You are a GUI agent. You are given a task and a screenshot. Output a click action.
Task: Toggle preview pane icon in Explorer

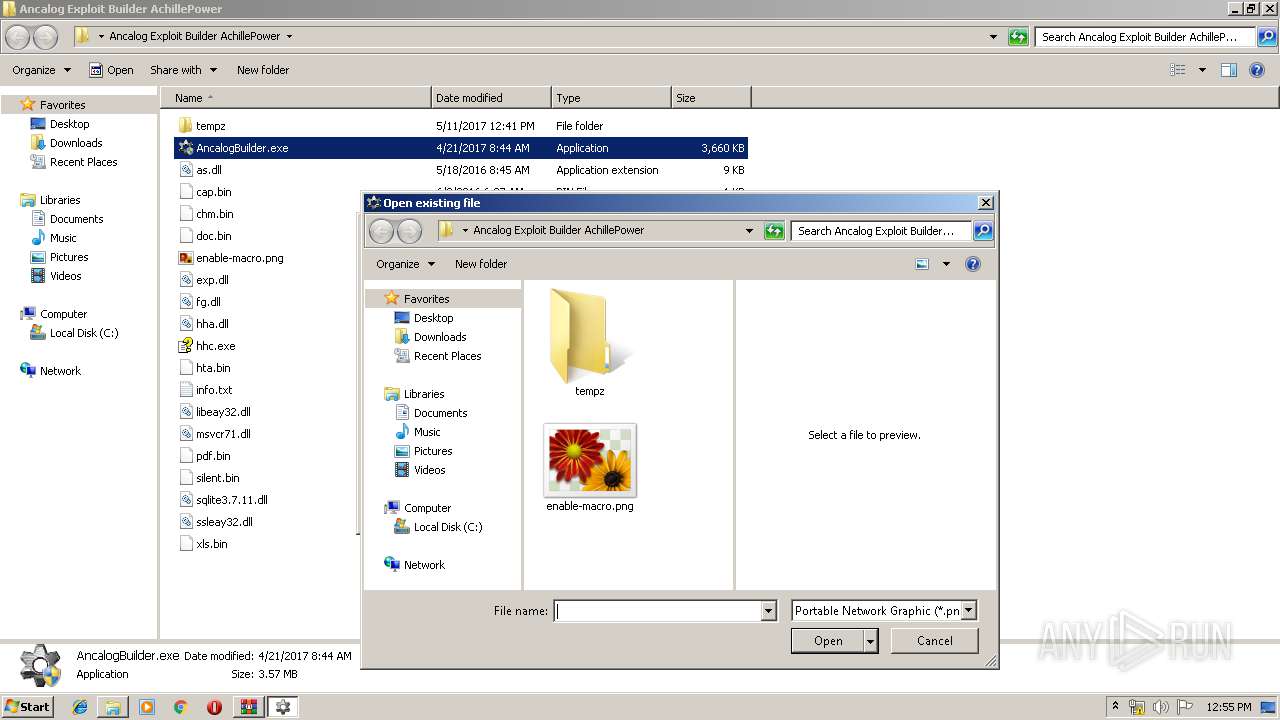point(1229,70)
